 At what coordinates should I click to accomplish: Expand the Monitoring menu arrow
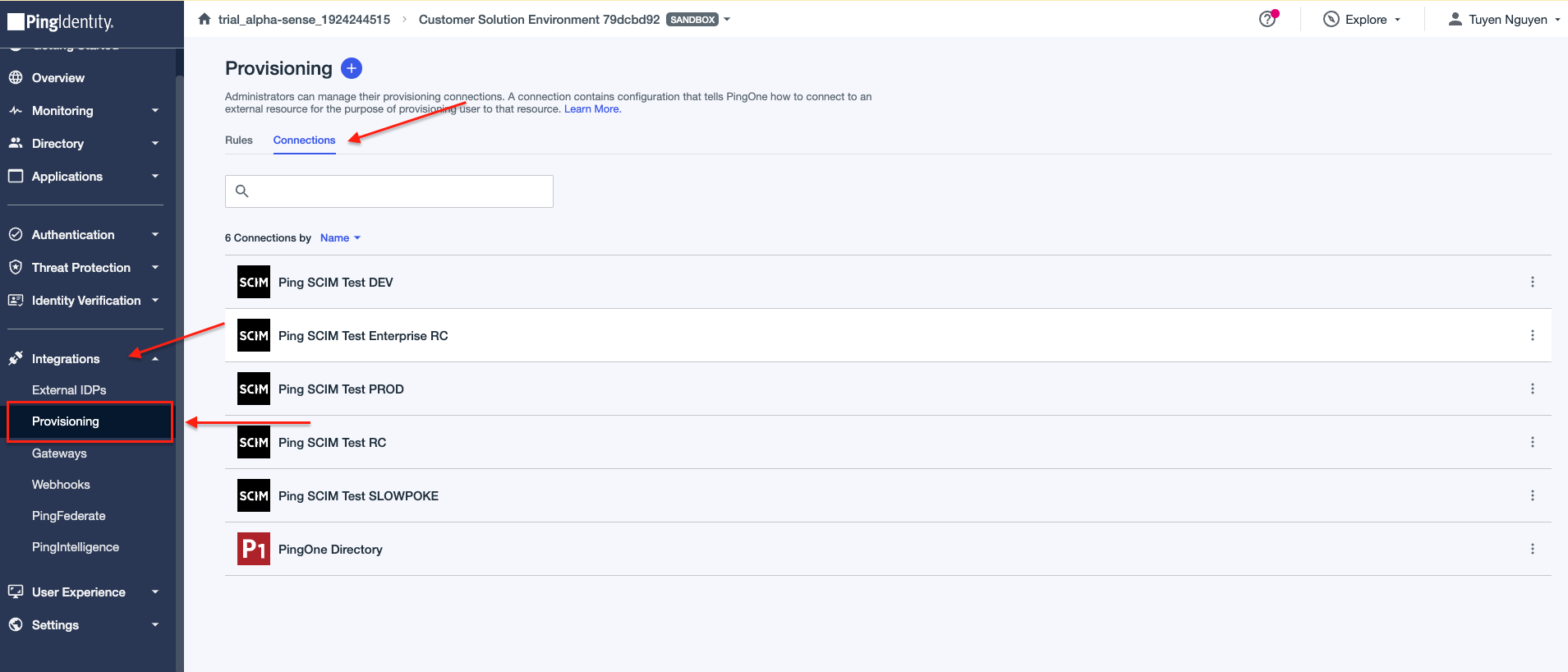click(155, 110)
